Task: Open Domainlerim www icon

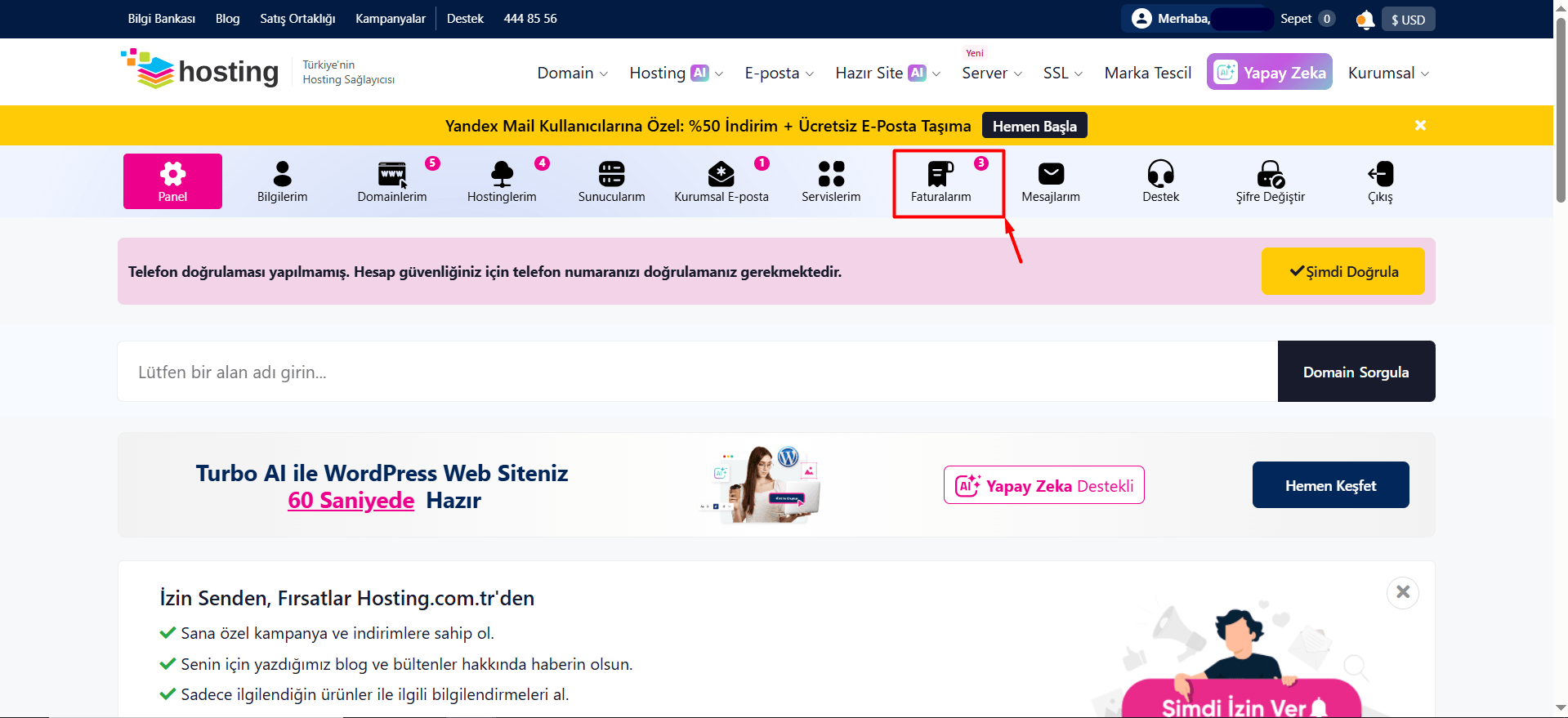Action: (392, 174)
